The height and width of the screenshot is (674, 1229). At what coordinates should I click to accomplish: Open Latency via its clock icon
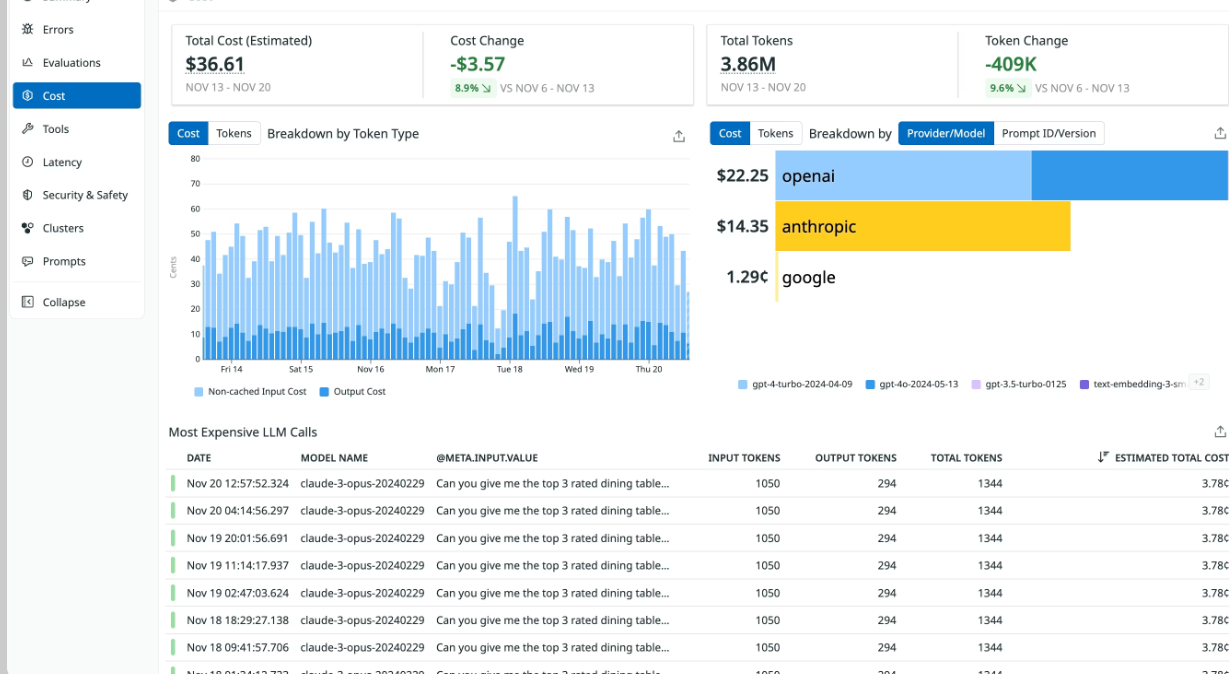[x=28, y=162]
